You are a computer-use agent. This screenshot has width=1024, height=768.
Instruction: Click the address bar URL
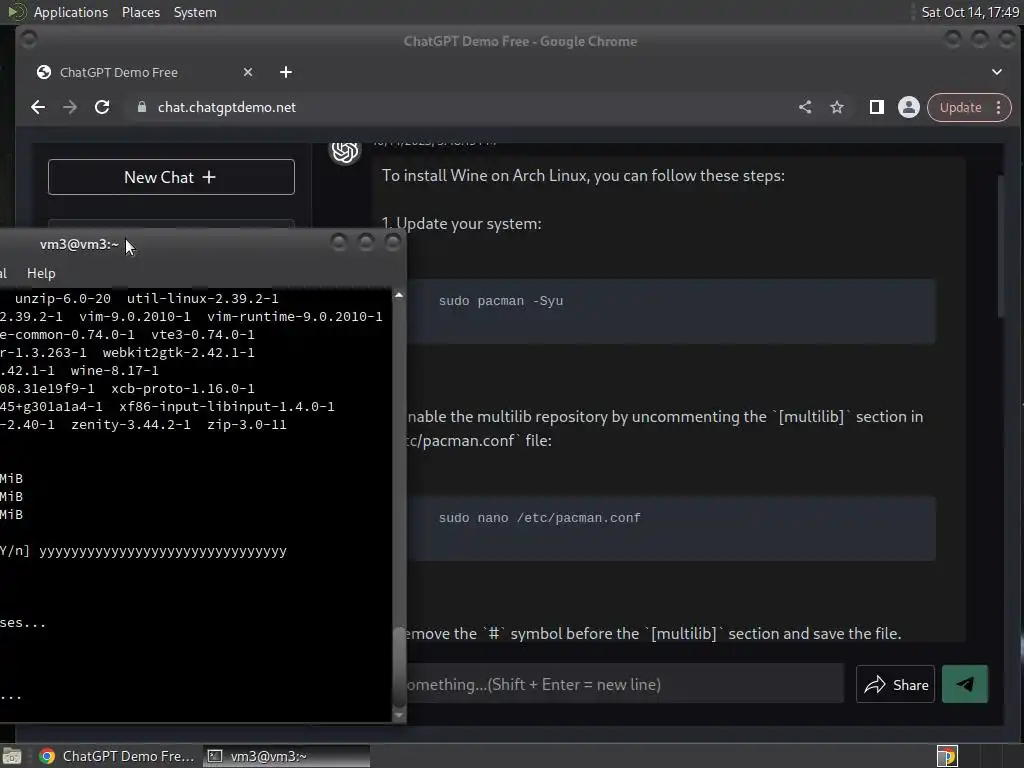coord(227,107)
